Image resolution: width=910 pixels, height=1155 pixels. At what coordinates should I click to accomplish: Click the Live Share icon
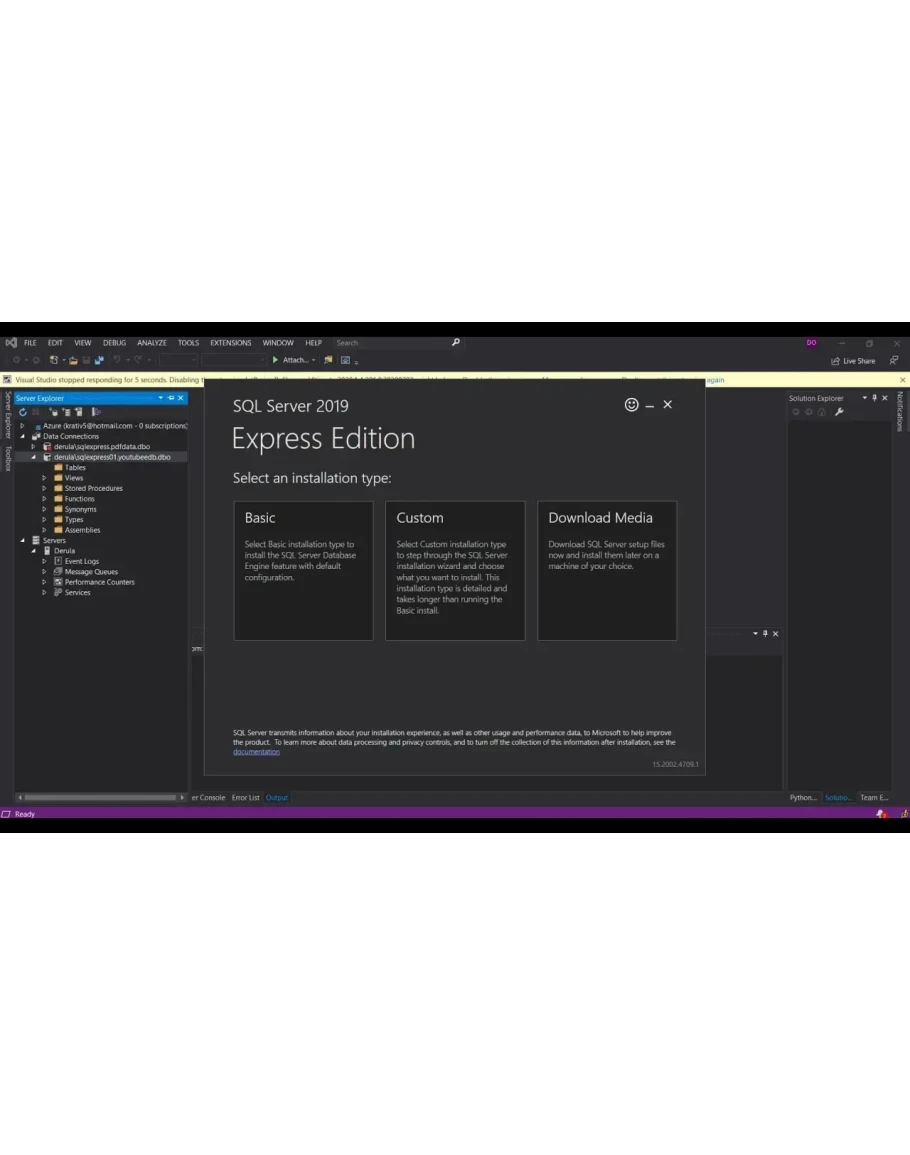pyautogui.click(x=836, y=361)
